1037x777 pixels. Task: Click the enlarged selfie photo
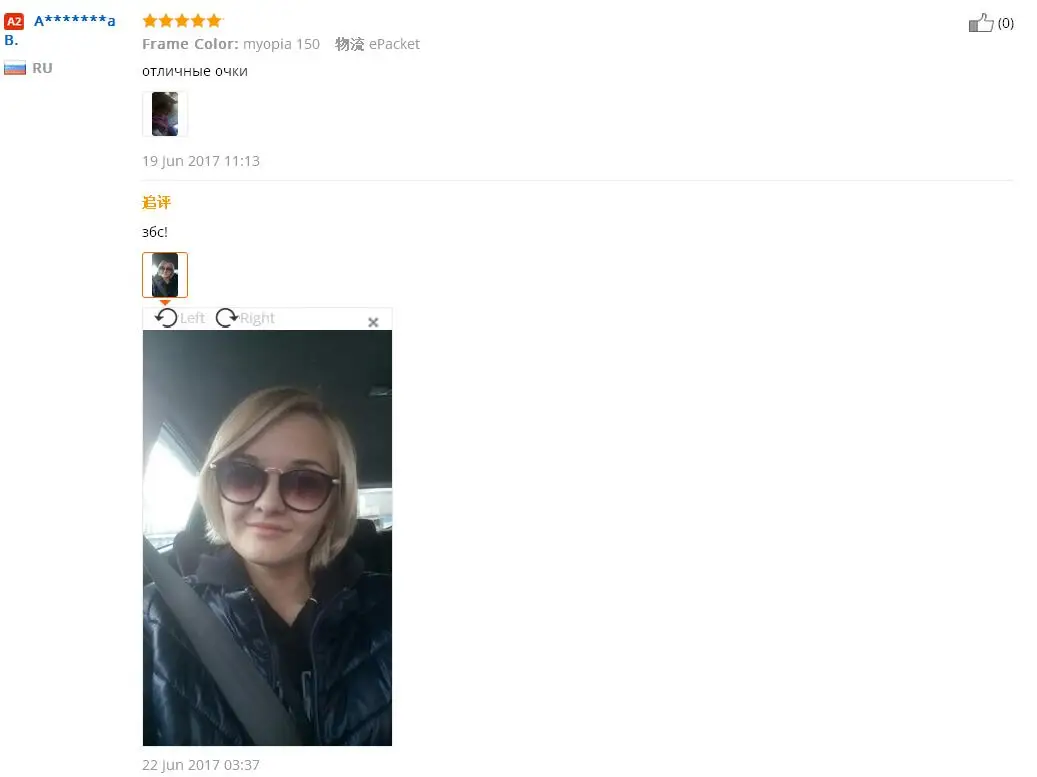[x=267, y=538]
